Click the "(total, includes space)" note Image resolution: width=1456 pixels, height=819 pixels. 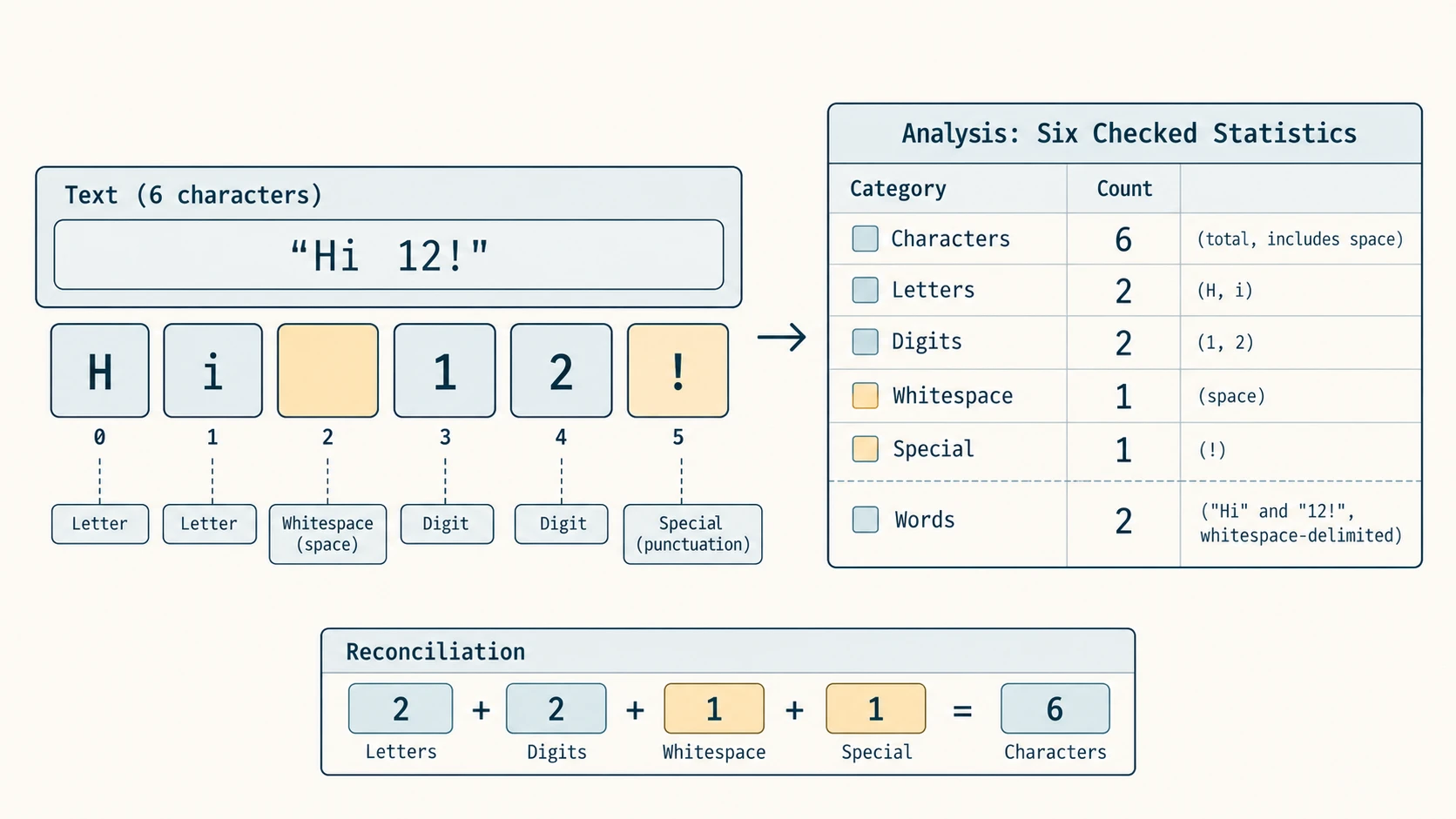click(x=1300, y=239)
